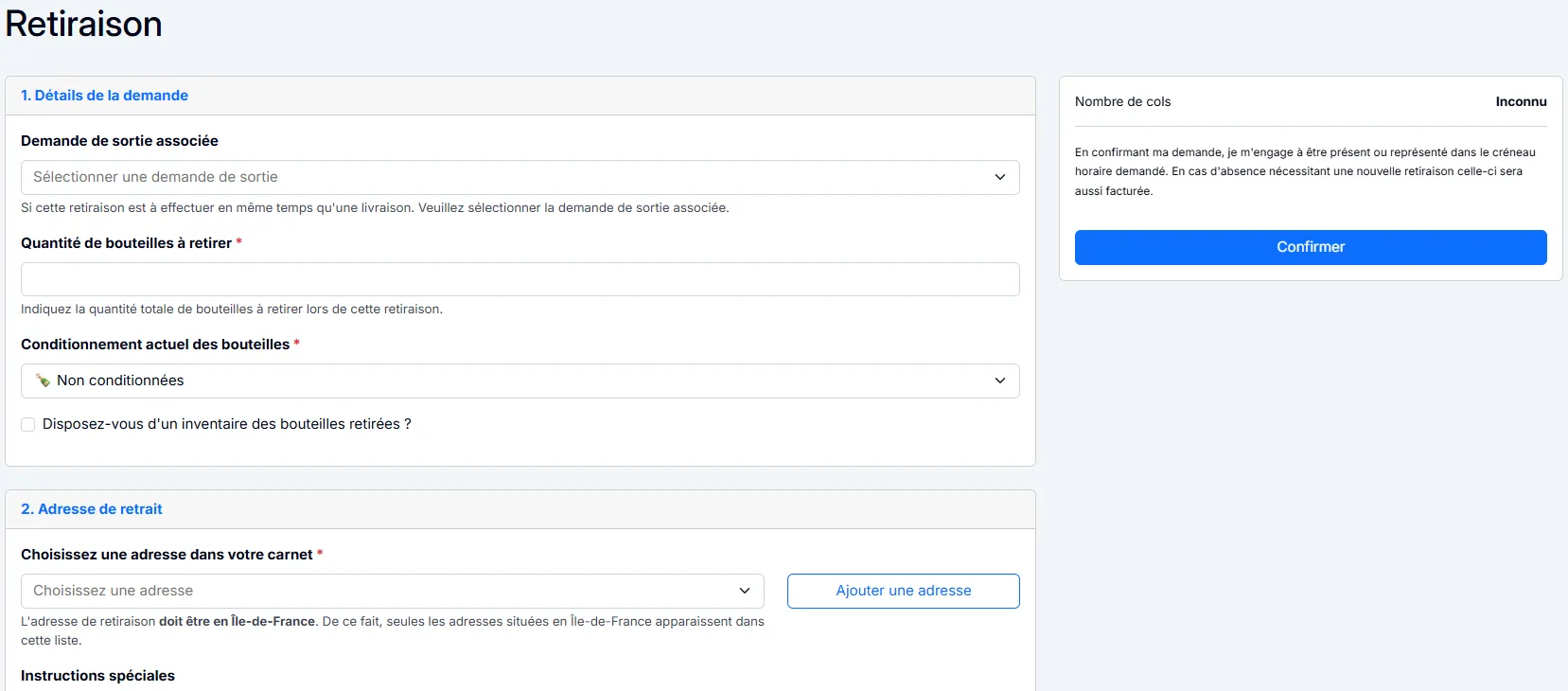Select the '2. Adresse de retrait' section header

tap(92, 509)
